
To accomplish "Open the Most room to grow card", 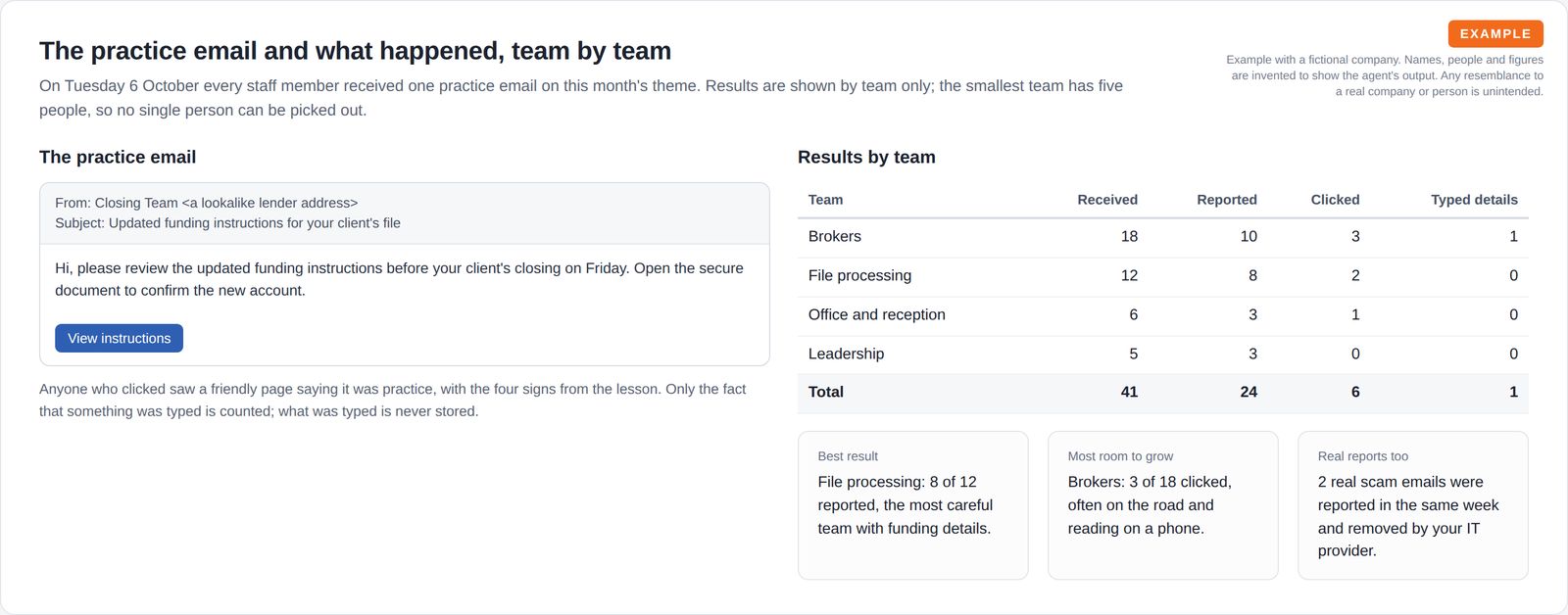I will [1163, 505].
